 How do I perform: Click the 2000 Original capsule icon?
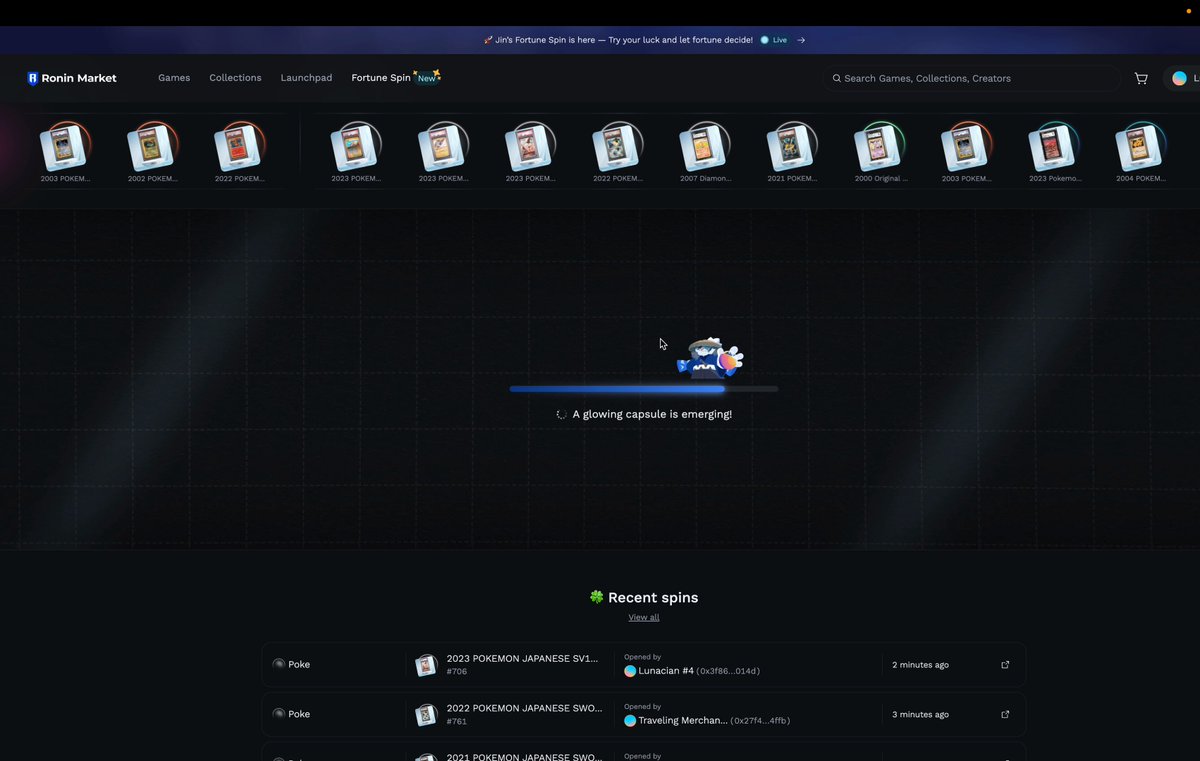pyautogui.click(x=879, y=147)
